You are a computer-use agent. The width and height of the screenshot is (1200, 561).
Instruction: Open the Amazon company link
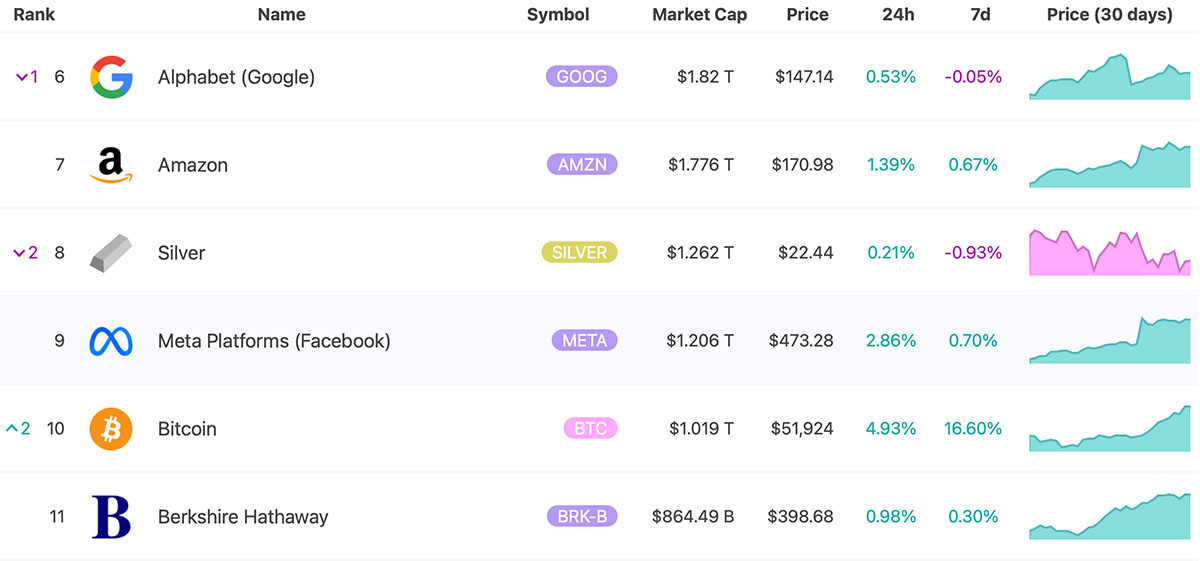(x=193, y=165)
